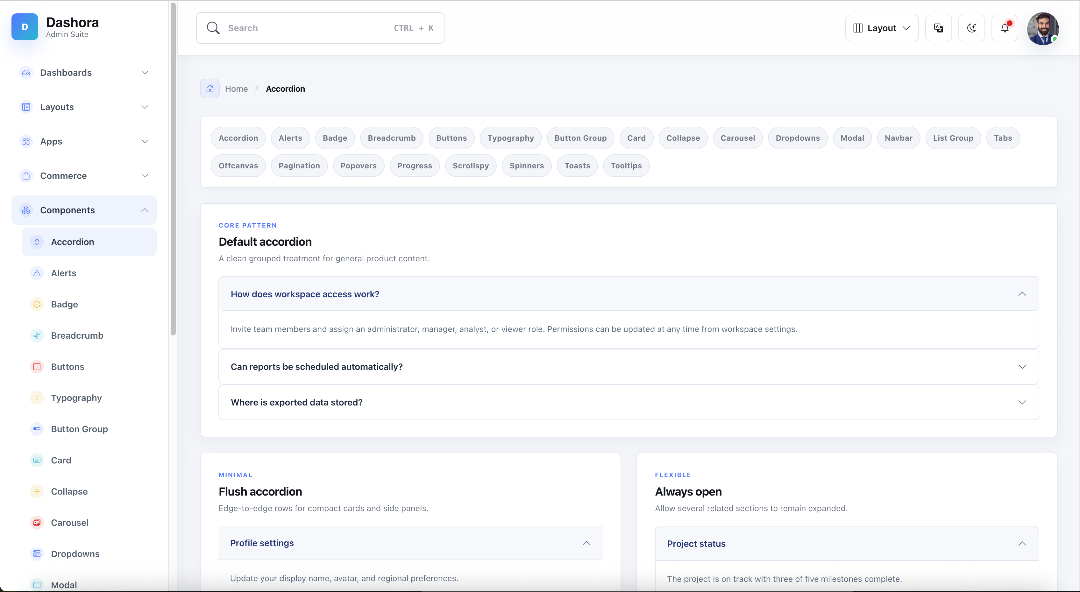Collapse 'How does workspace access work?' panel
This screenshot has width=1080, height=592.
[x=628, y=294]
